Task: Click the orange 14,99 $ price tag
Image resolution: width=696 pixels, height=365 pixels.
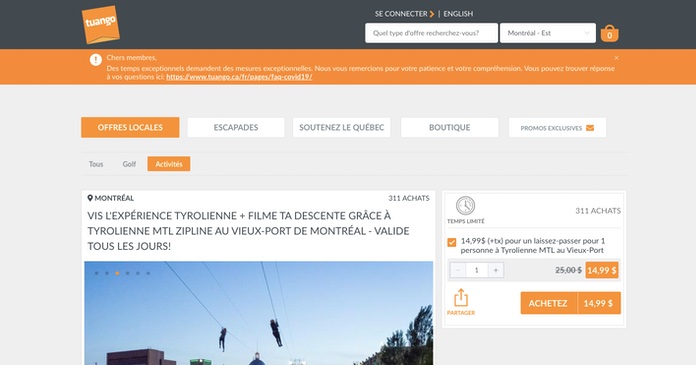Action: click(601, 270)
